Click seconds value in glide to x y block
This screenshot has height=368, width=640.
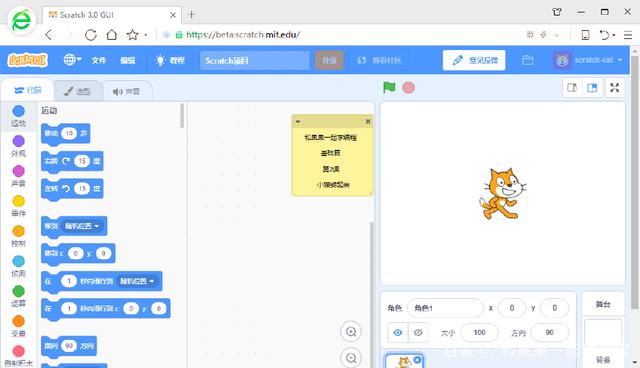pos(69,308)
